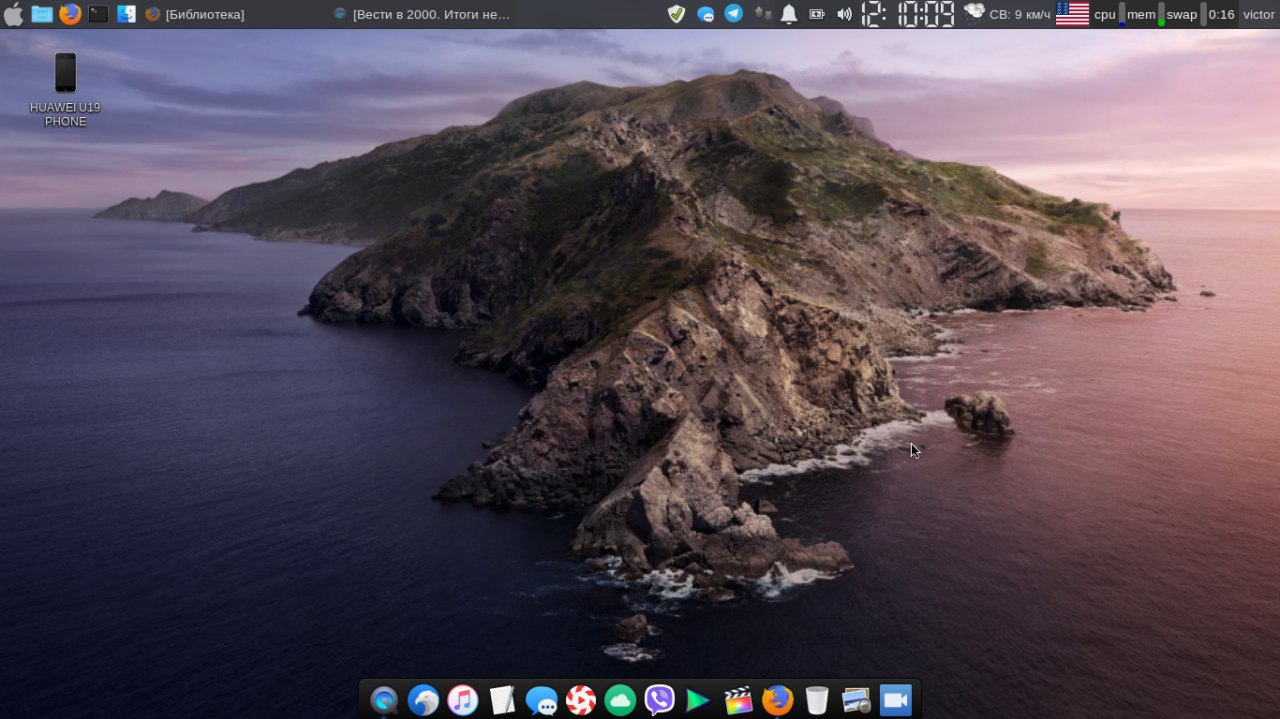Viewport: 1280px width, 719px height.
Task: Open Telegram from the system tray
Action: click(x=733, y=14)
